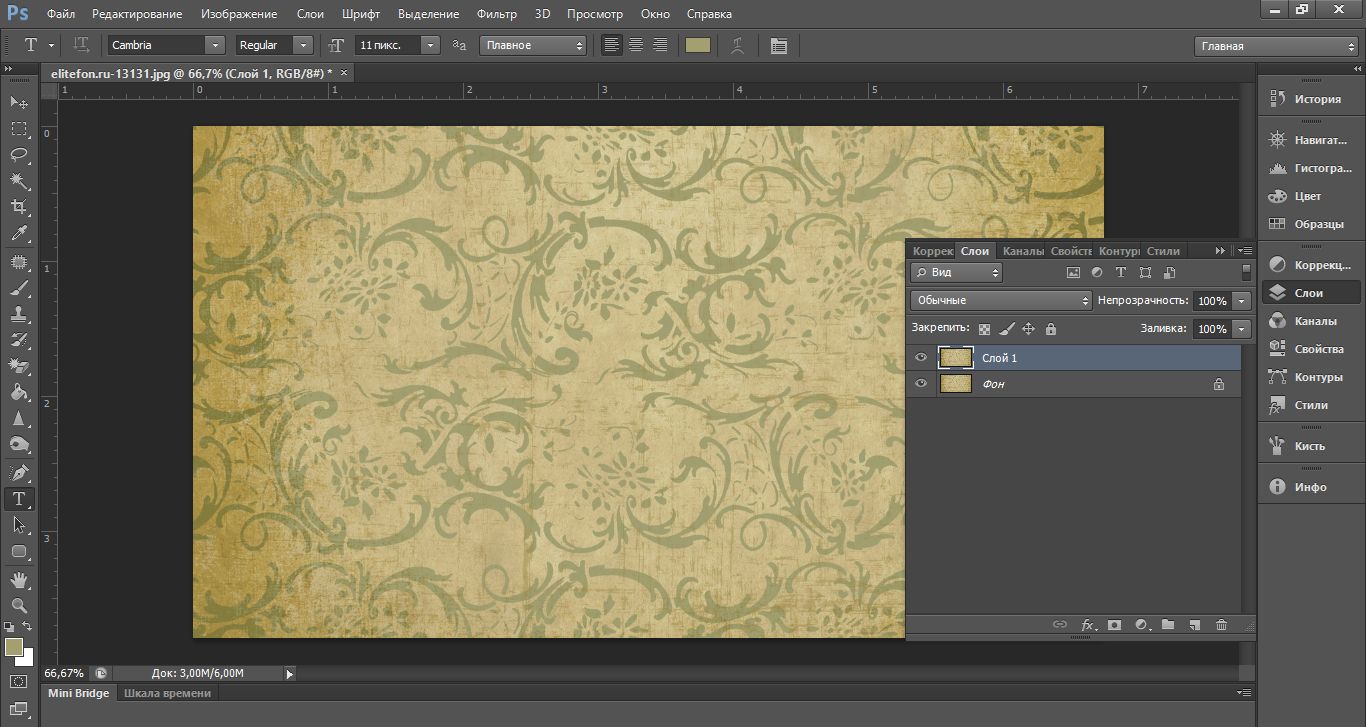Click Add layer style fx icon
The width and height of the screenshot is (1366, 727).
point(1088,625)
